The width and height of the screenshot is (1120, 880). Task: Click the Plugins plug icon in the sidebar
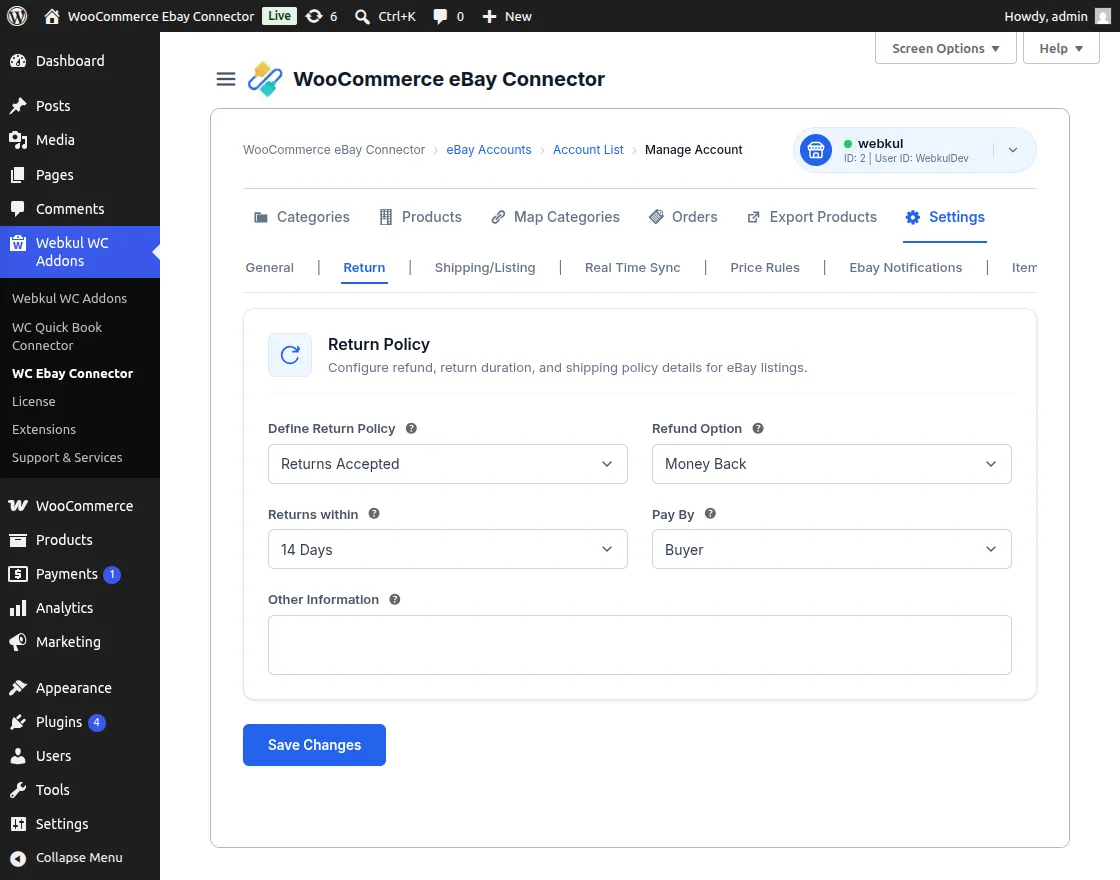point(18,722)
